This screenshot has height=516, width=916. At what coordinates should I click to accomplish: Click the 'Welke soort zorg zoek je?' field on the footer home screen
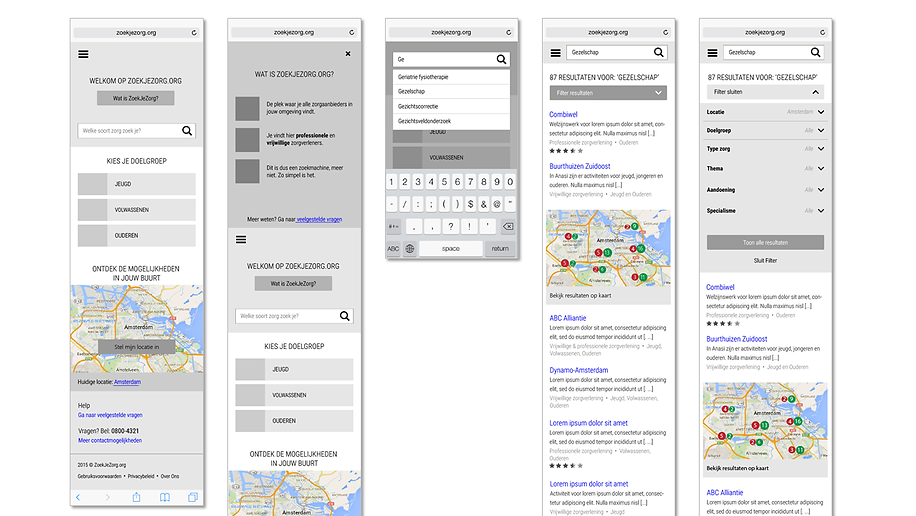click(x=137, y=131)
